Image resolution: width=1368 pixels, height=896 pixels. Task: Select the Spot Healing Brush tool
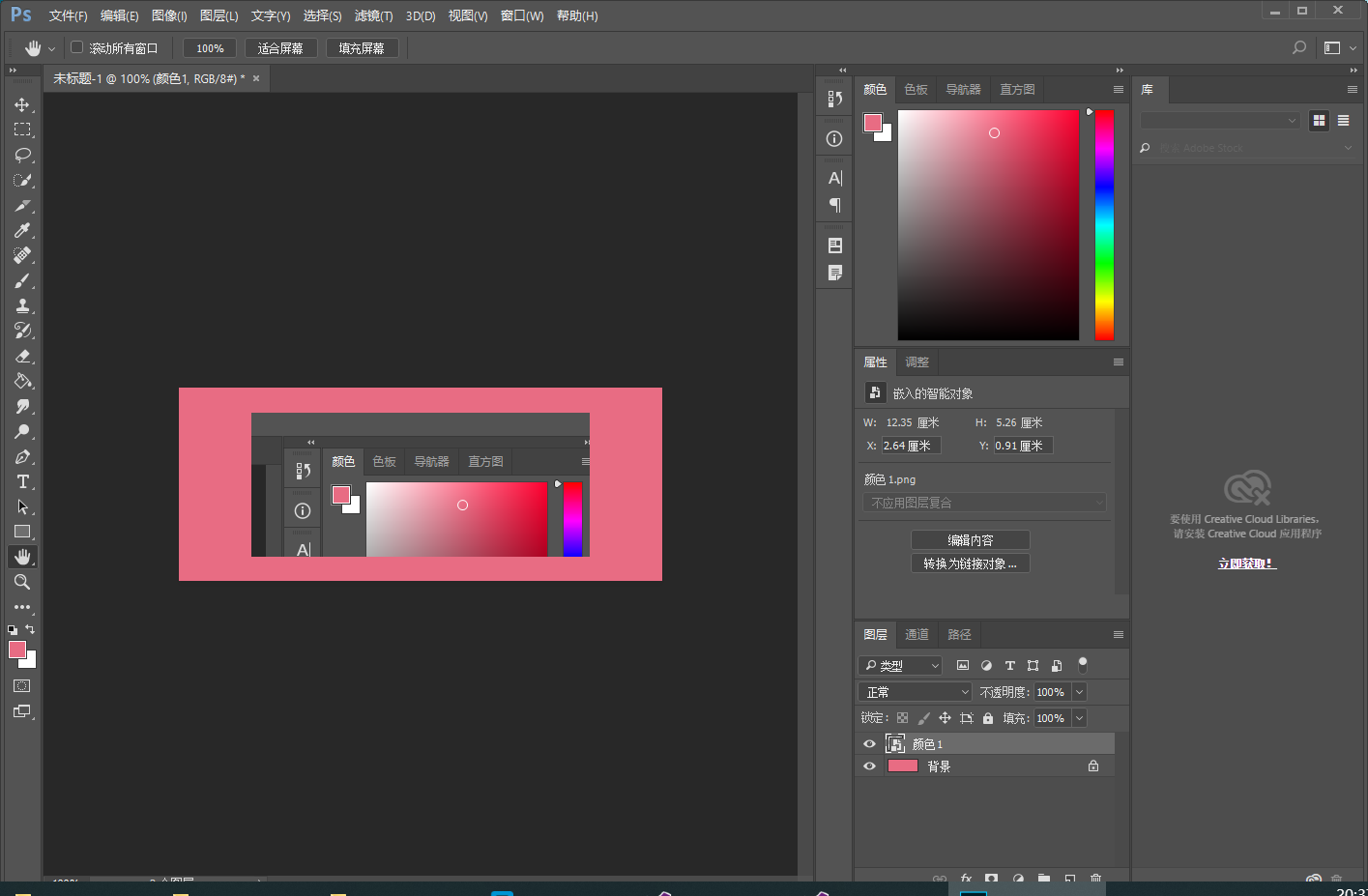[x=22, y=255]
